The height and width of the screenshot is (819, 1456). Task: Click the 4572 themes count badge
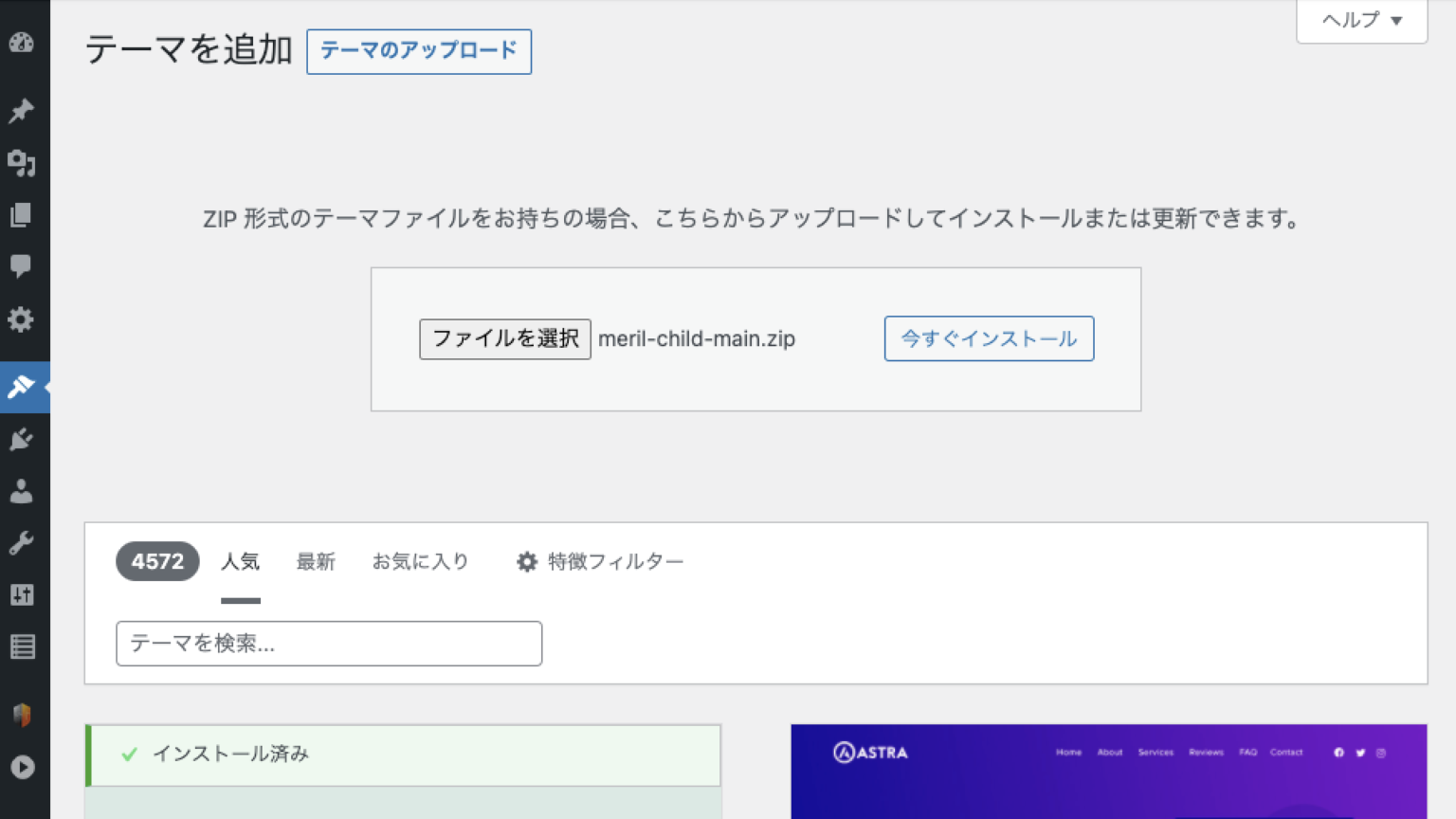click(157, 561)
